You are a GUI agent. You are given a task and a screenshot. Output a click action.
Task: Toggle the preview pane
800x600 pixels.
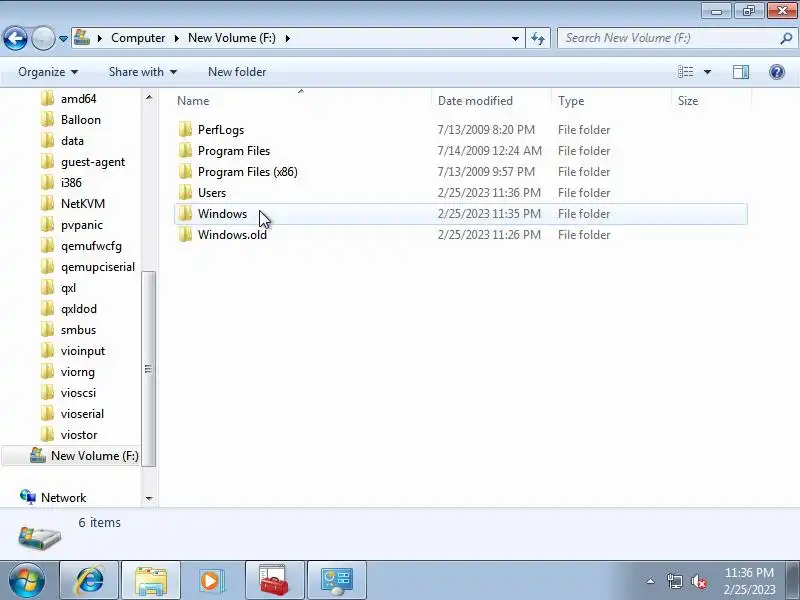tap(741, 72)
